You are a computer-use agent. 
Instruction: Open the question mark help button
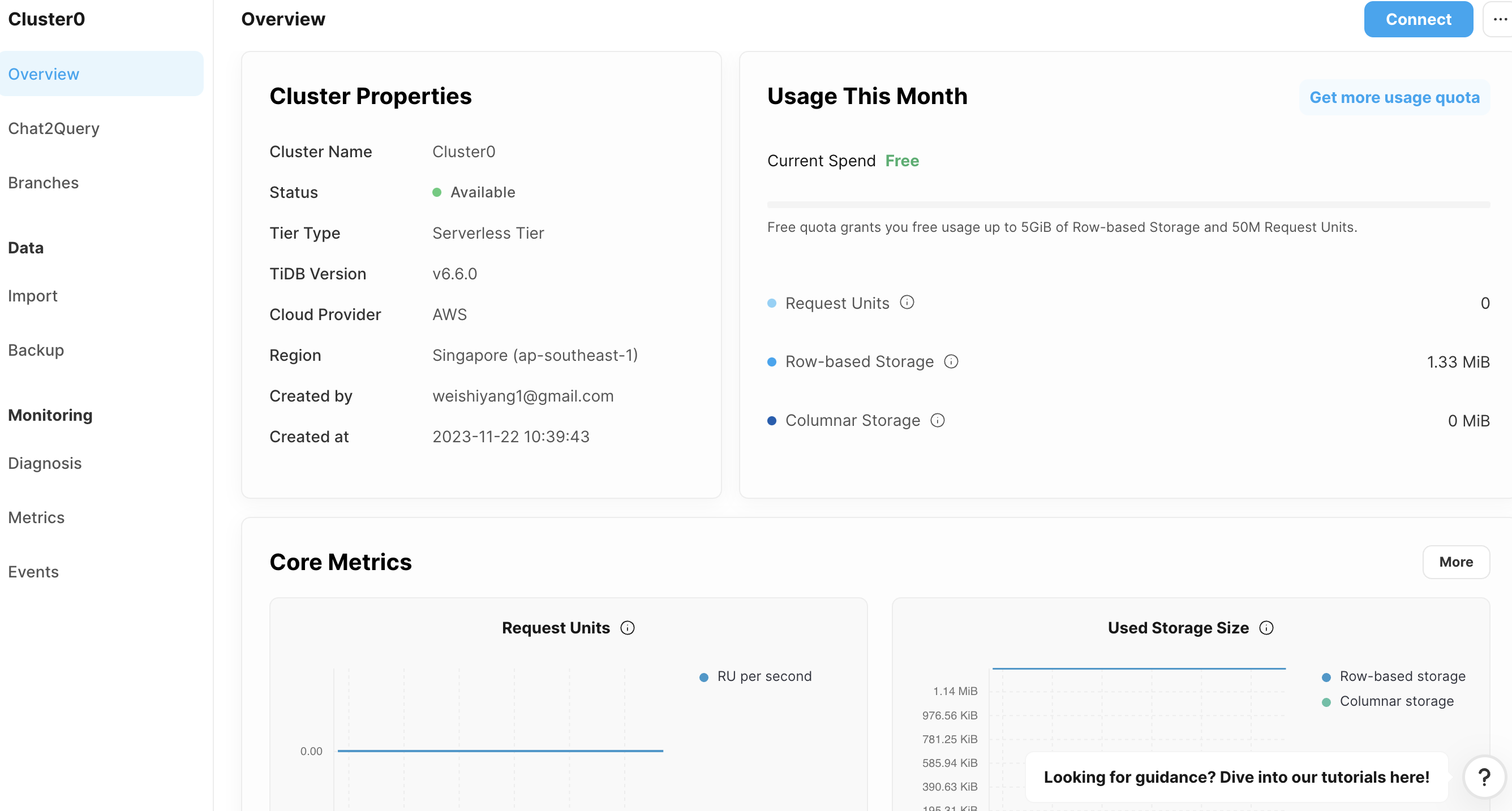(x=1484, y=777)
